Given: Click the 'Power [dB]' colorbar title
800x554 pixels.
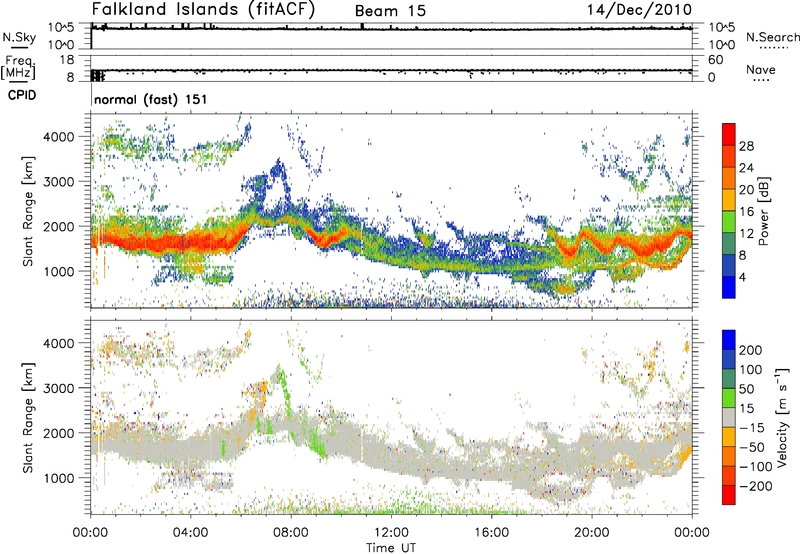Looking at the screenshot, I should [763, 211].
